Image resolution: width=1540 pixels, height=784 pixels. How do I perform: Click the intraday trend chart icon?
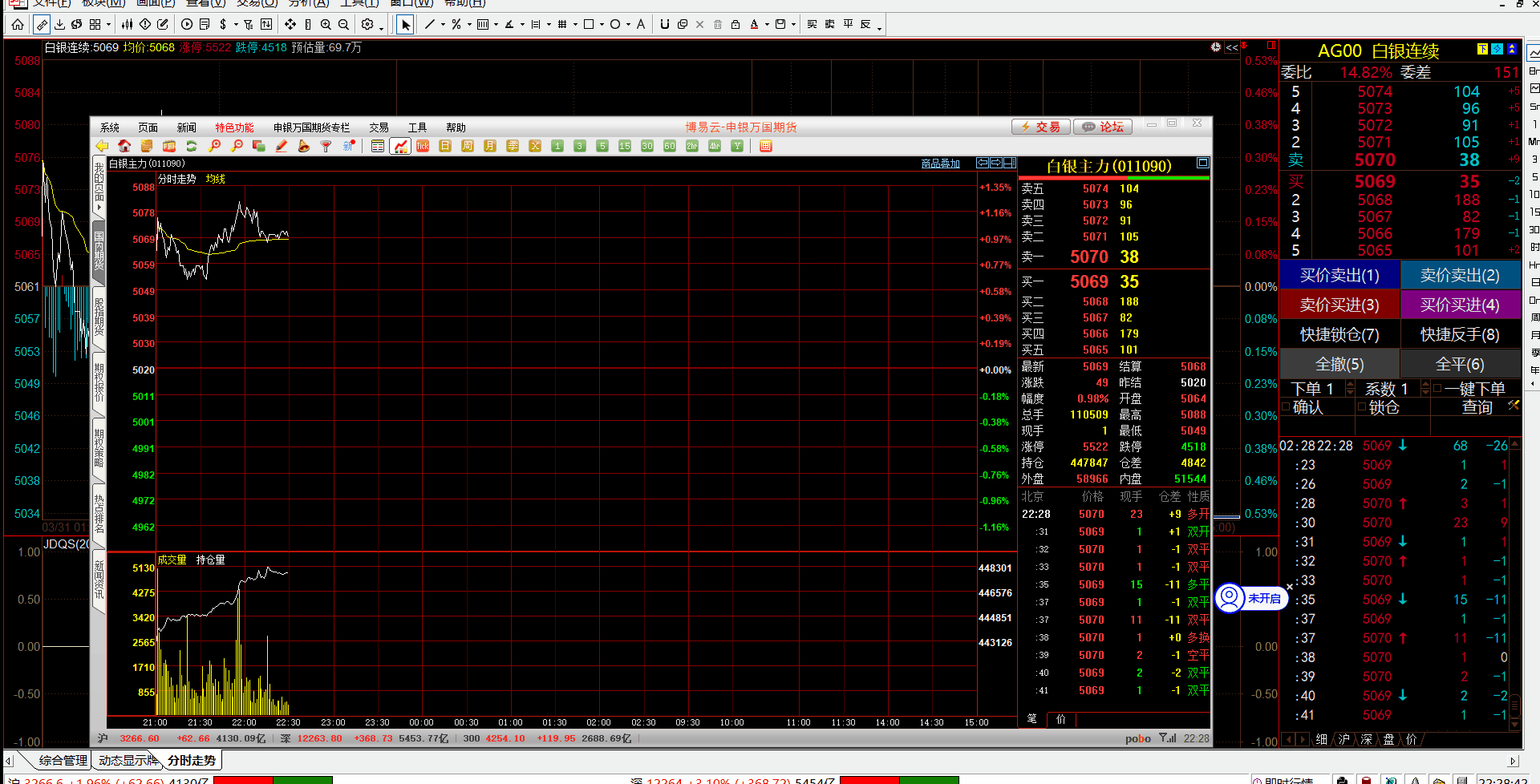click(400, 146)
